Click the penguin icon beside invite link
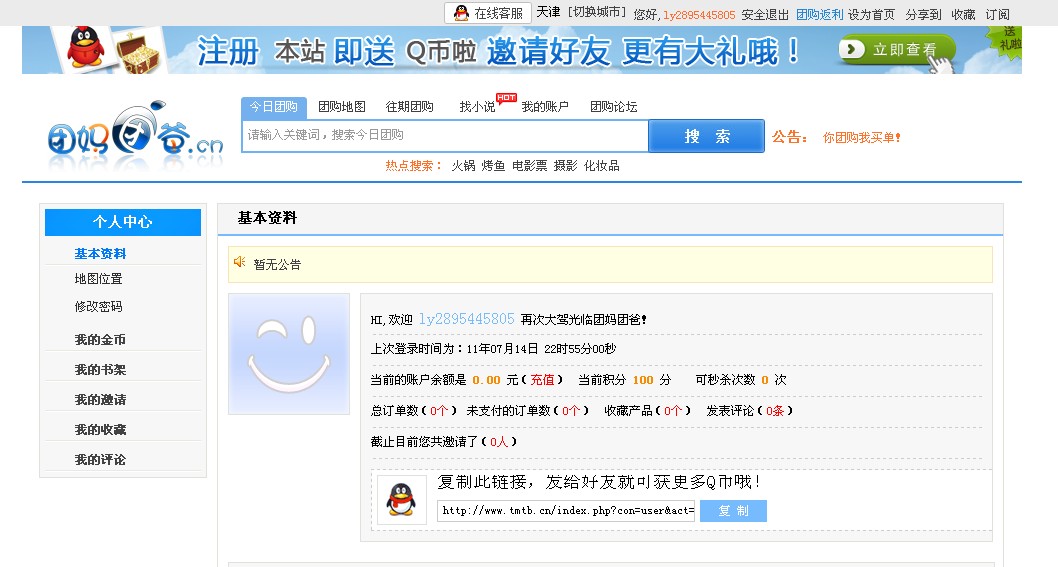Viewport: 1058px width, 567px height. (401, 500)
